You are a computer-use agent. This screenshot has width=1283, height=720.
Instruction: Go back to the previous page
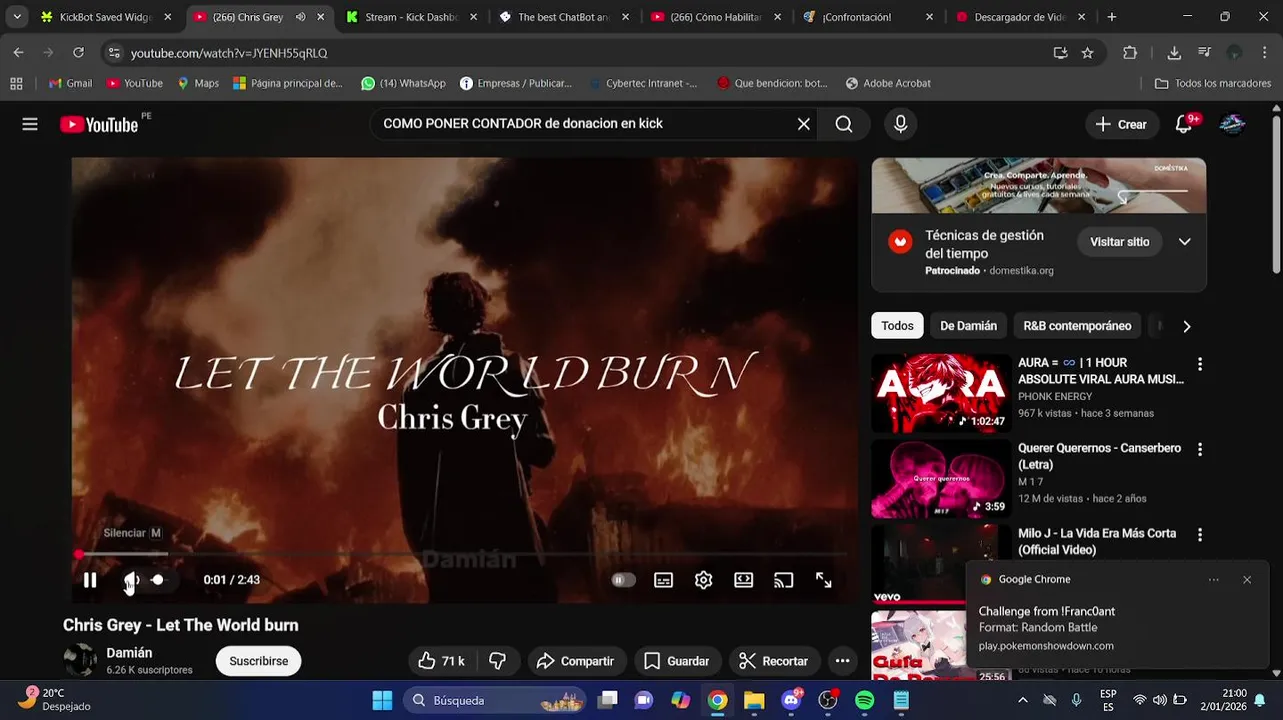18,53
